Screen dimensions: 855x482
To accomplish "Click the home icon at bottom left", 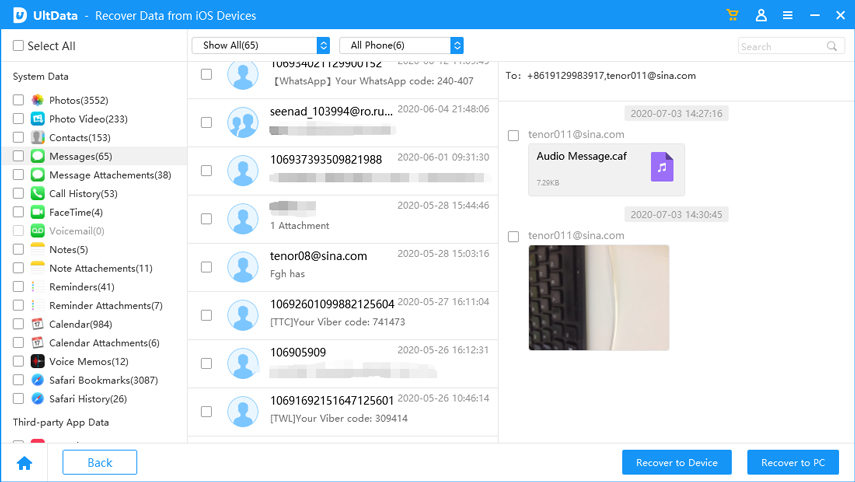I will click(x=24, y=463).
